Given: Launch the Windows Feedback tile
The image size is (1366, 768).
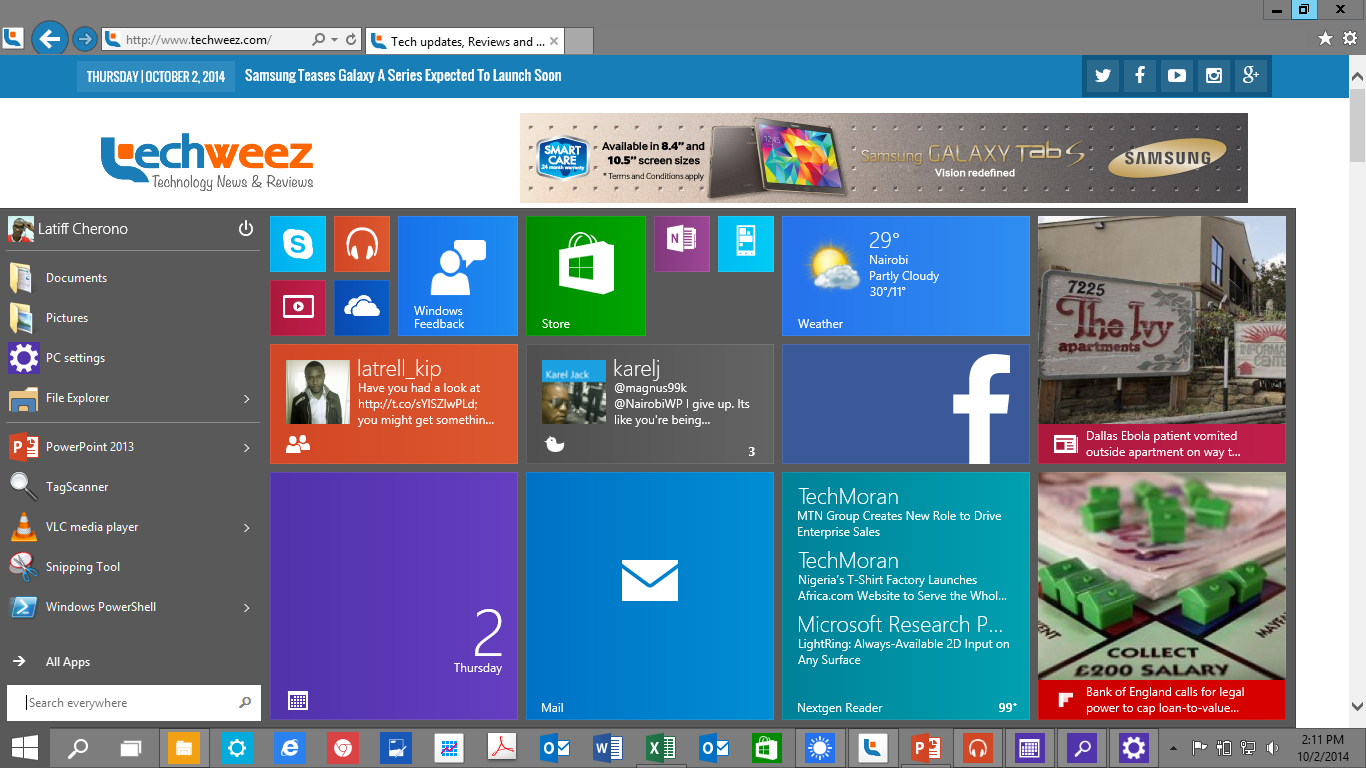Looking at the screenshot, I should pyautogui.click(x=458, y=276).
